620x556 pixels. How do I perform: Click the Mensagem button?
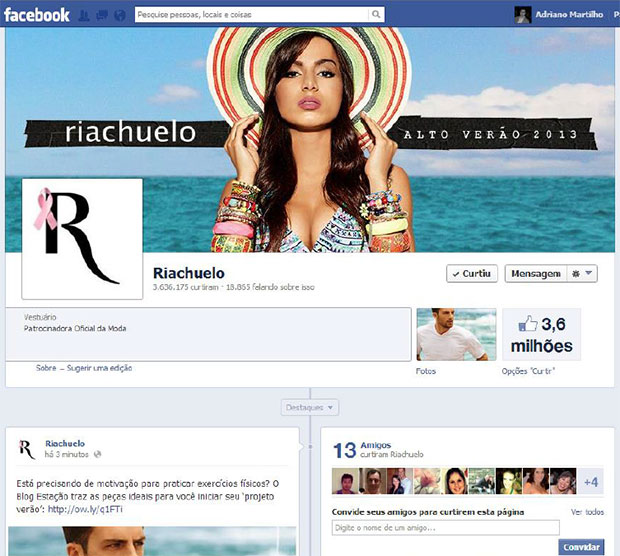tap(536, 274)
